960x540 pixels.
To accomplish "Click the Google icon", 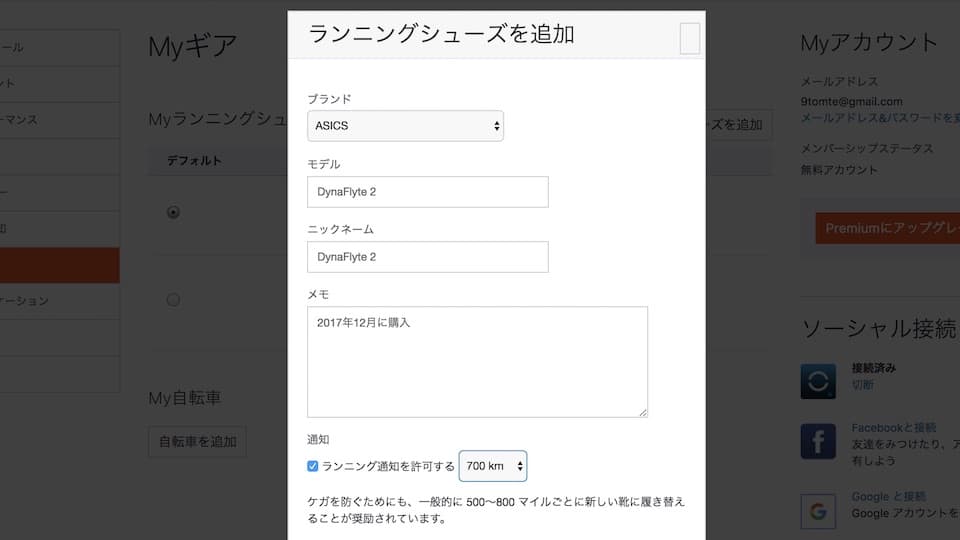I will click(x=818, y=511).
